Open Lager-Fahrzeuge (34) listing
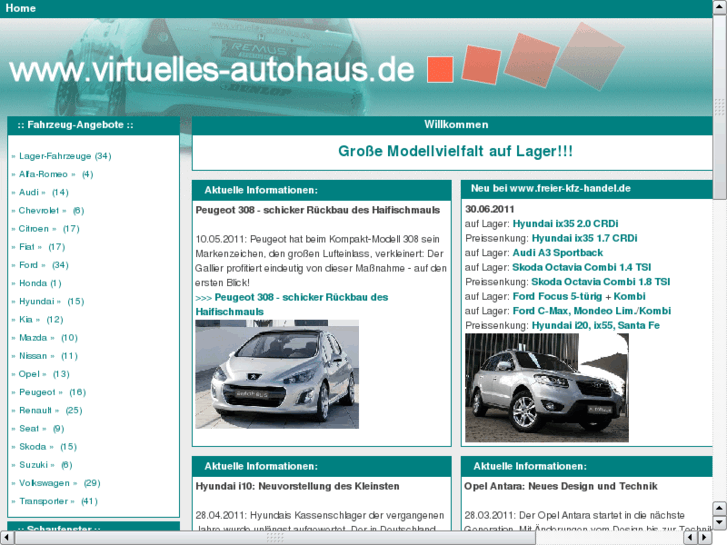This screenshot has width=727, height=545. [x=65, y=156]
